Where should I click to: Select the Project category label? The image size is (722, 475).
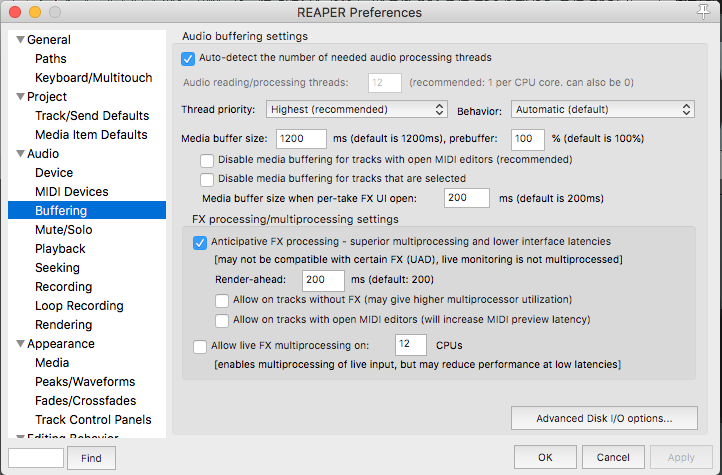47,97
